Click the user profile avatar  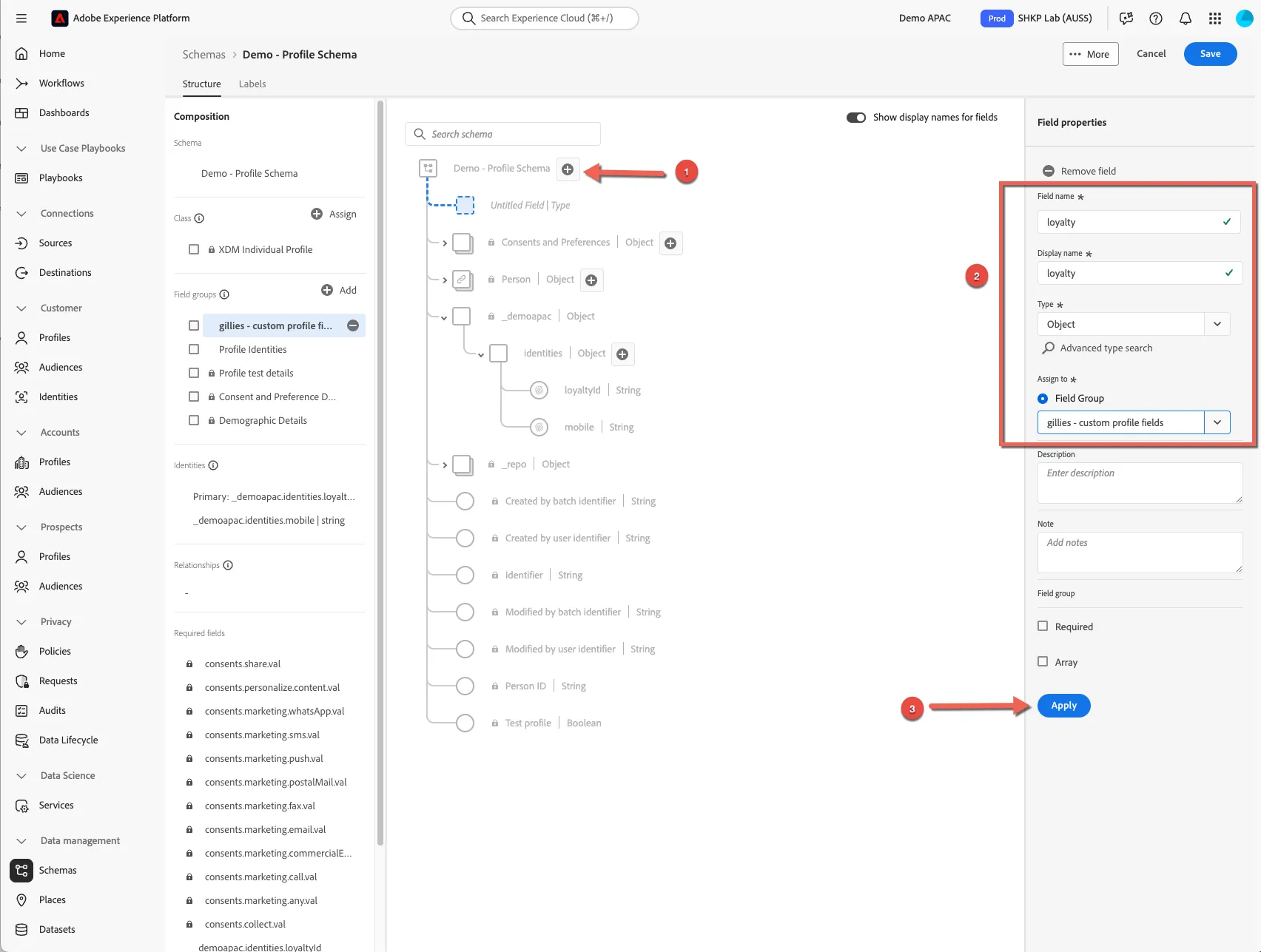[x=1245, y=18]
